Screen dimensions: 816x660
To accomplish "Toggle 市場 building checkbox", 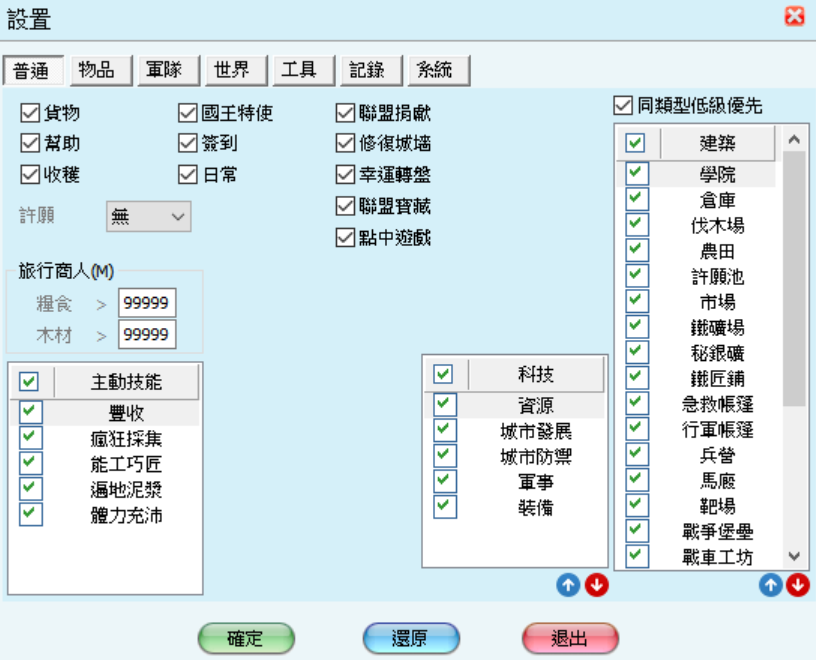I will pyautogui.click(x=637, y=301).
